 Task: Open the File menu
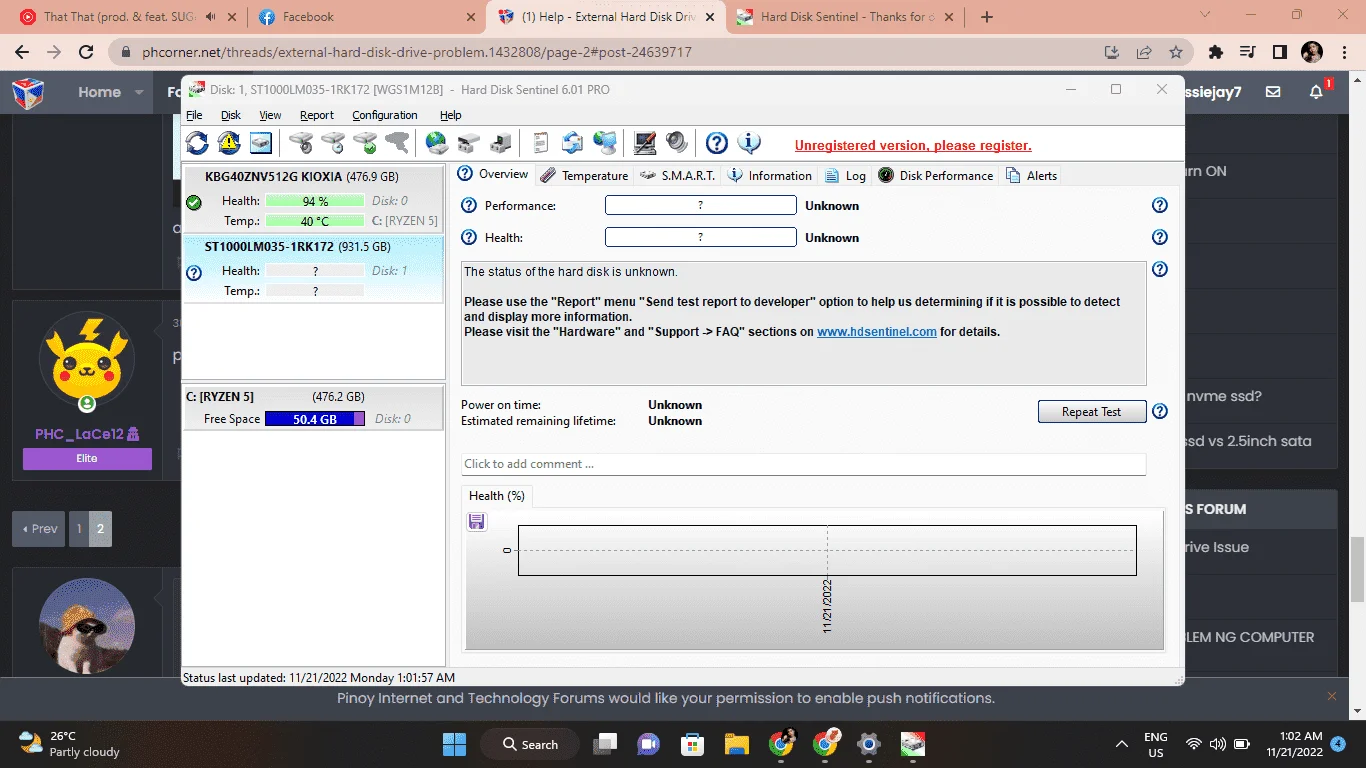point(194,115)
